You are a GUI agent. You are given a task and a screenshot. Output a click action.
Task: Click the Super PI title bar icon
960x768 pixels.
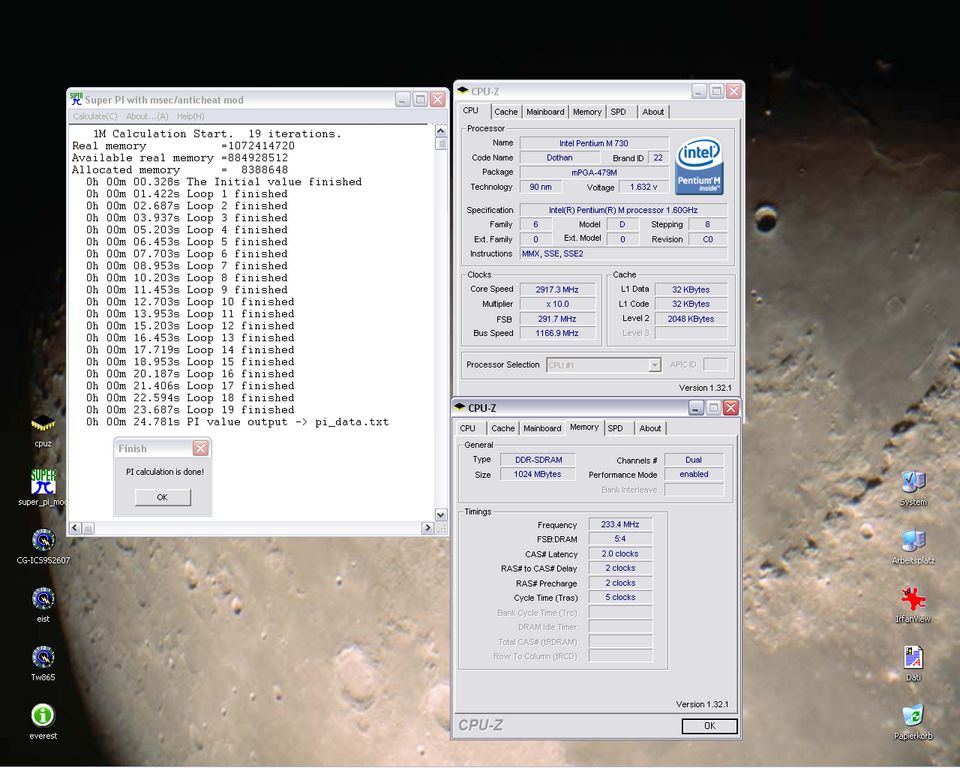76,99
